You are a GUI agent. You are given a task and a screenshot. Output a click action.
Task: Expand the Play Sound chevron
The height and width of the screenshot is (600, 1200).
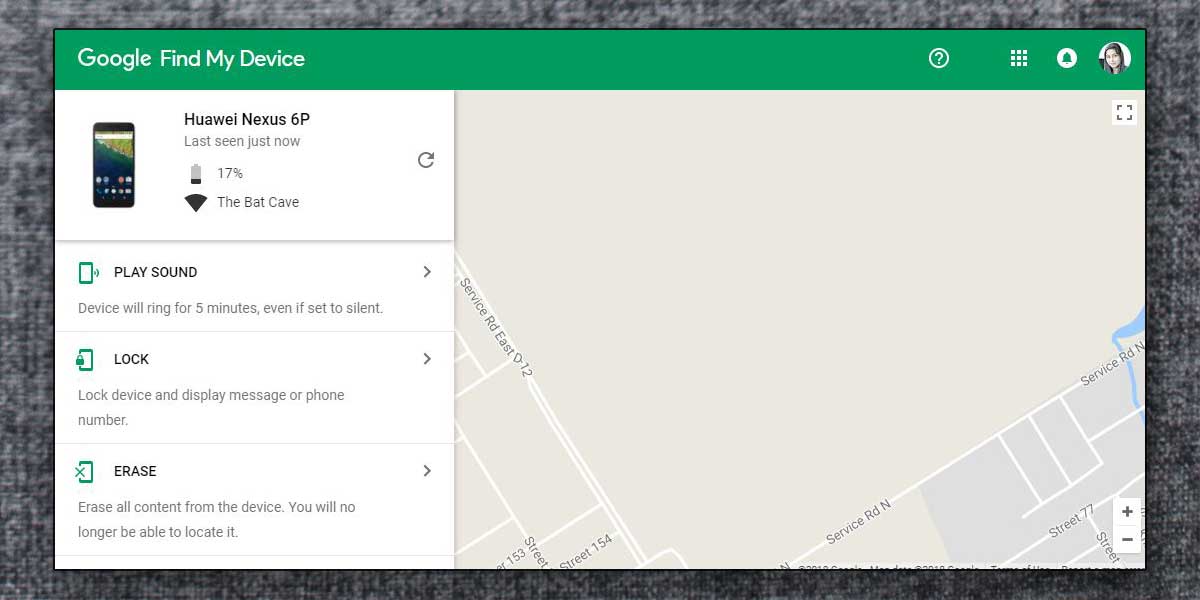(x=427, y=272)
